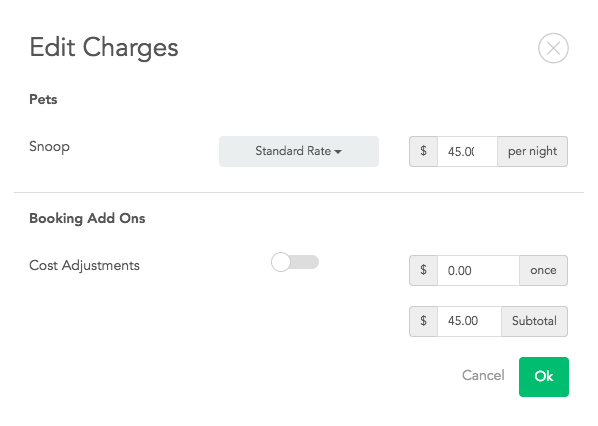The image size is (598, 426).
Task: Click the once frequency label
Action: click(x=543, y=270)
